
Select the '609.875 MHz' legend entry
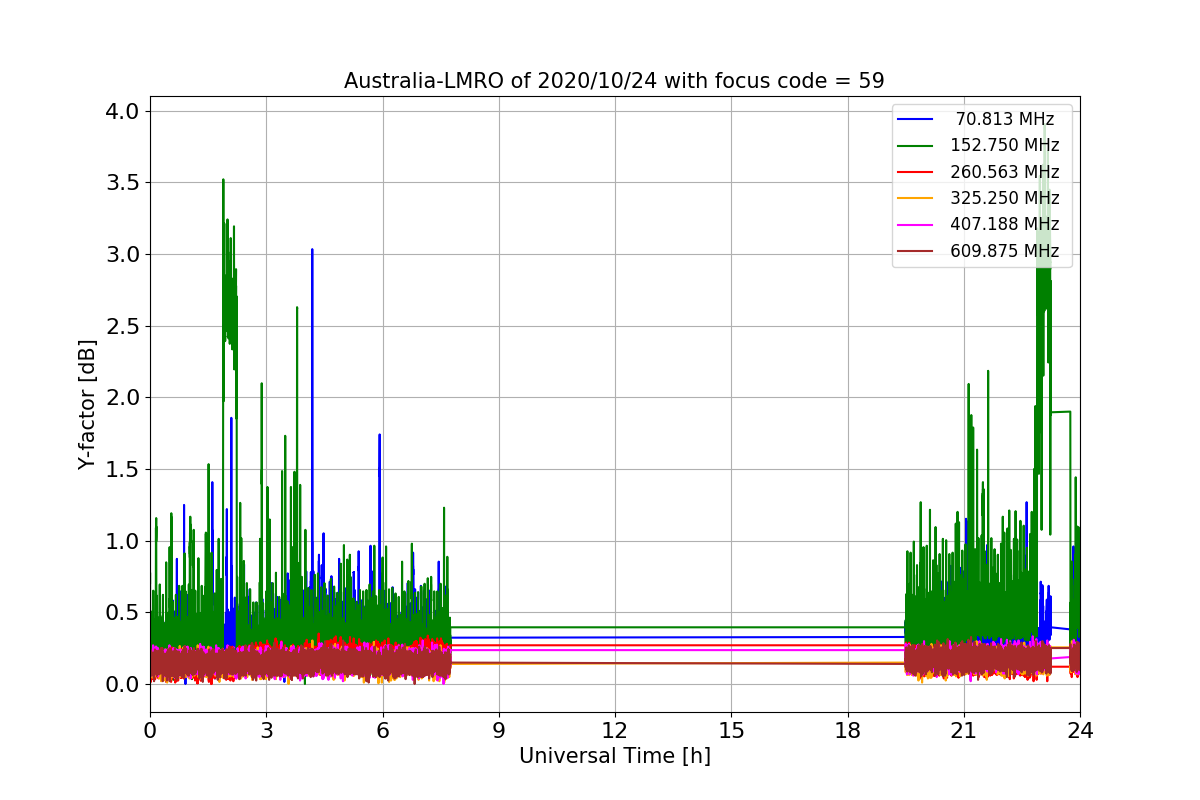pos(1005,251)
